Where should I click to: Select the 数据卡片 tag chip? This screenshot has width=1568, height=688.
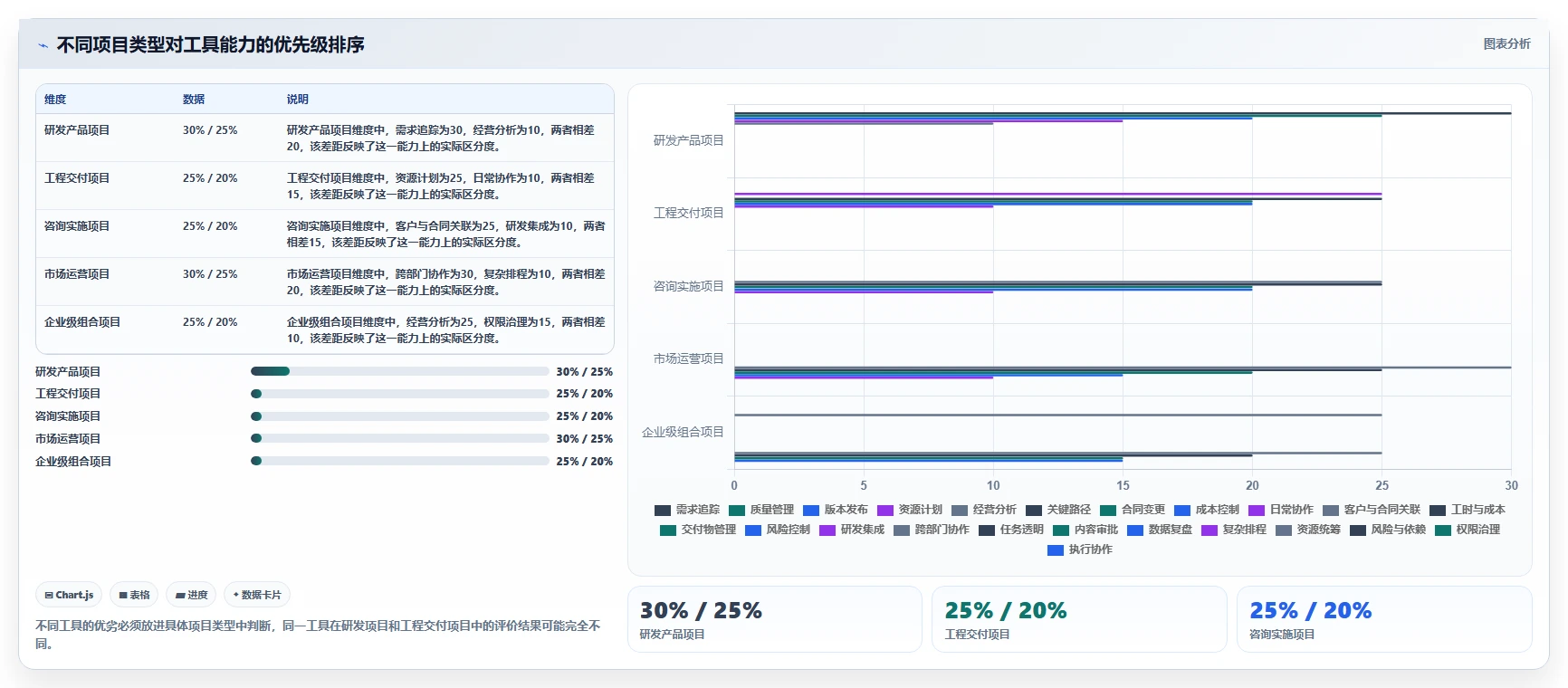coord(257,595)
